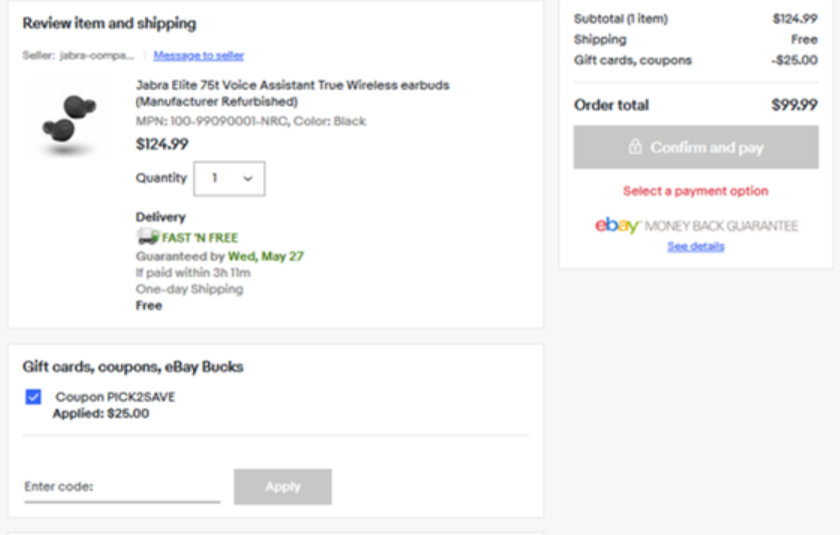Click the Order total $99.99 amount
Viewport: 840px width, 535px height.
794,105
